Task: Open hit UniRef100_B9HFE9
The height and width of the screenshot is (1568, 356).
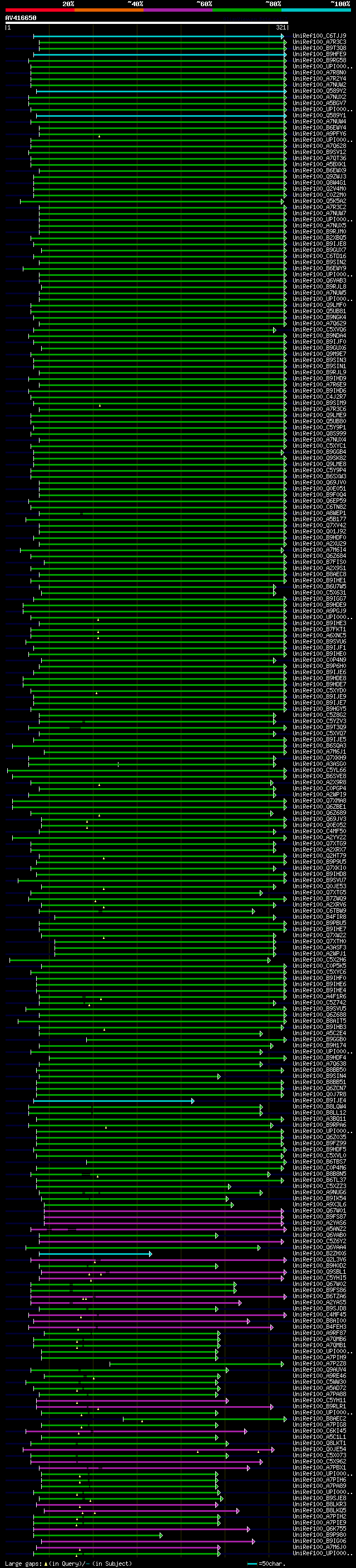Action: (319, 54)
